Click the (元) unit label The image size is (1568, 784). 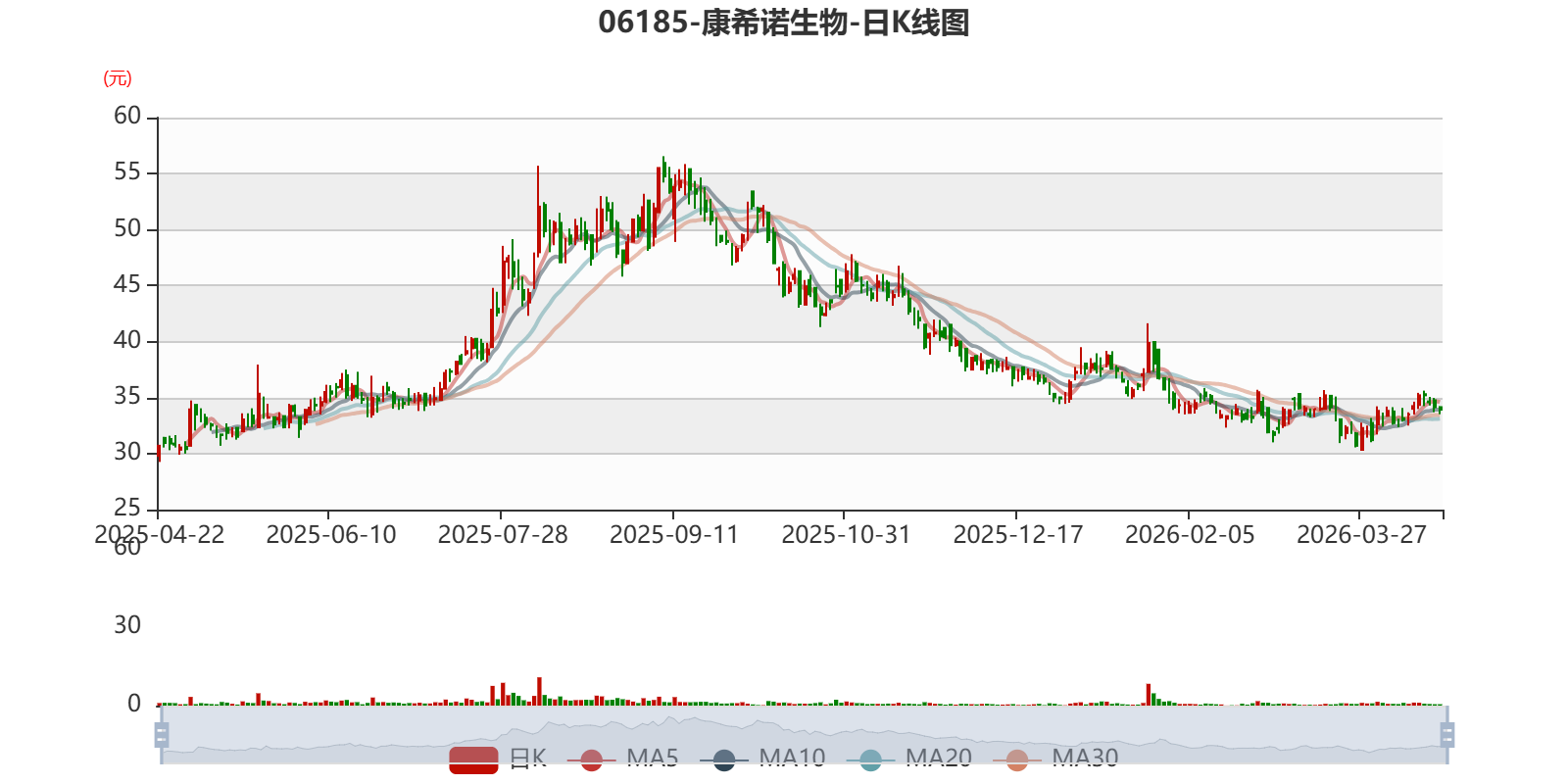tap(118, 78)
